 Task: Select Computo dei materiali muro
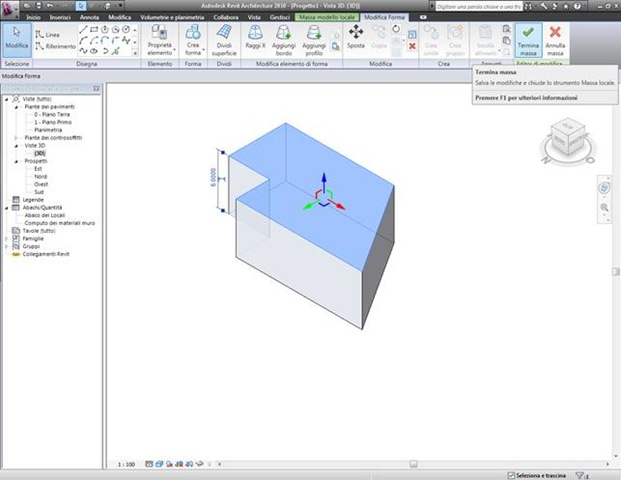[60, 223]
